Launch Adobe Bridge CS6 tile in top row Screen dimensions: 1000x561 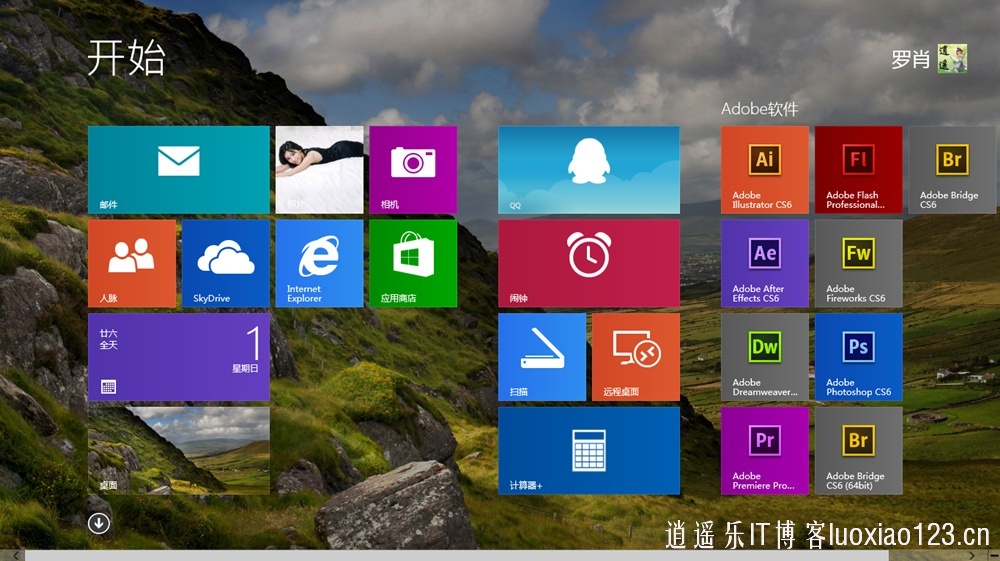tap(952, 170)
